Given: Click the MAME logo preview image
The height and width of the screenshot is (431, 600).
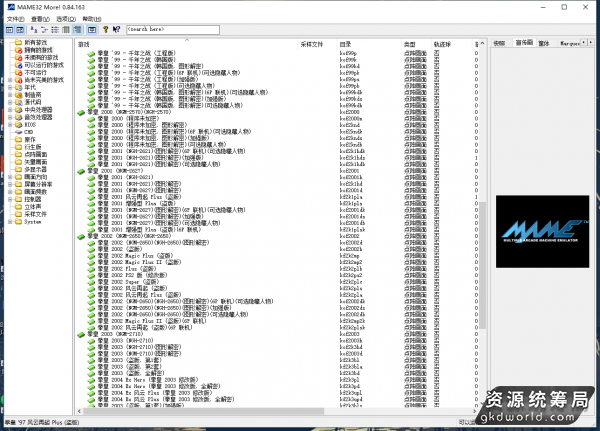Looking at the screenshot, I should pyautogui.click(x=542, y=231).
